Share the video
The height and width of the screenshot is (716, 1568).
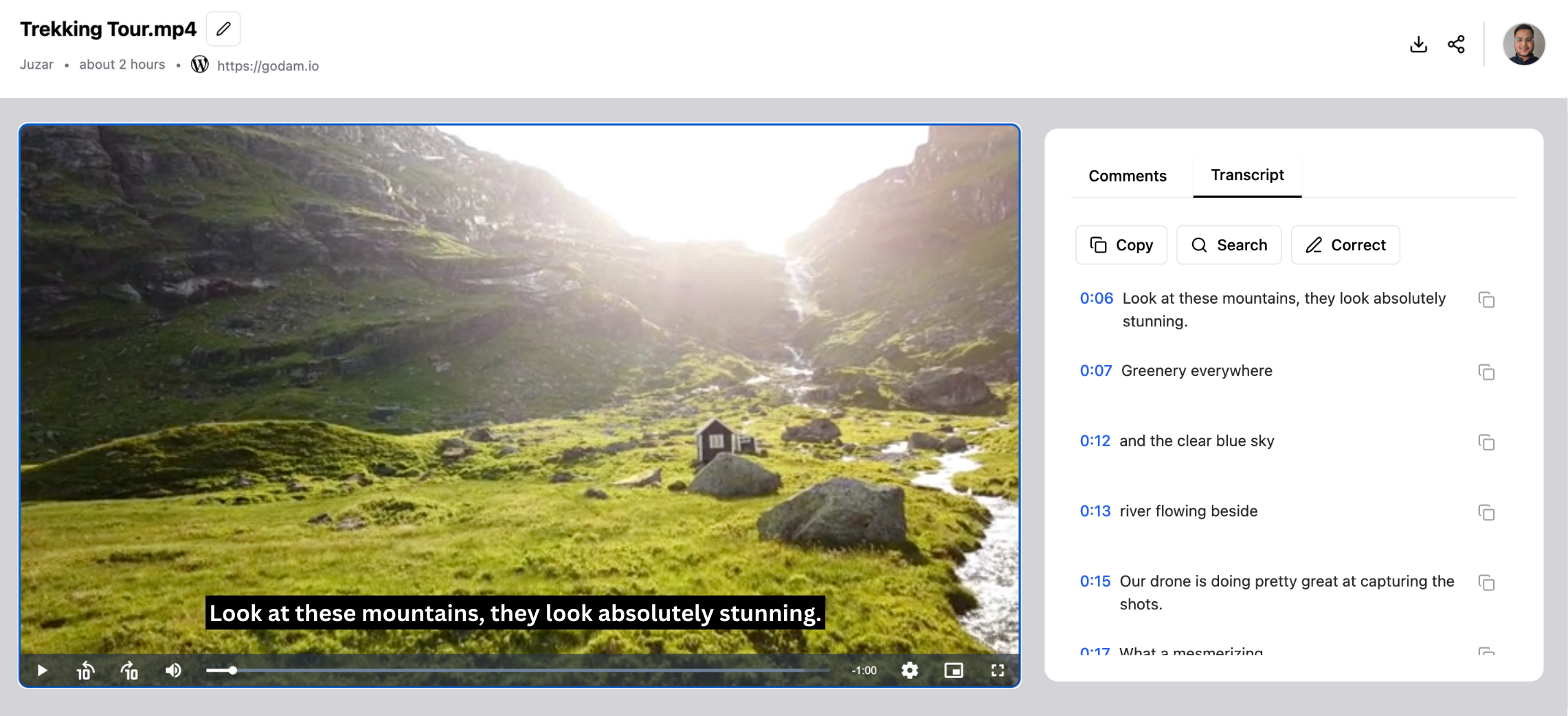coord(1456,43)
